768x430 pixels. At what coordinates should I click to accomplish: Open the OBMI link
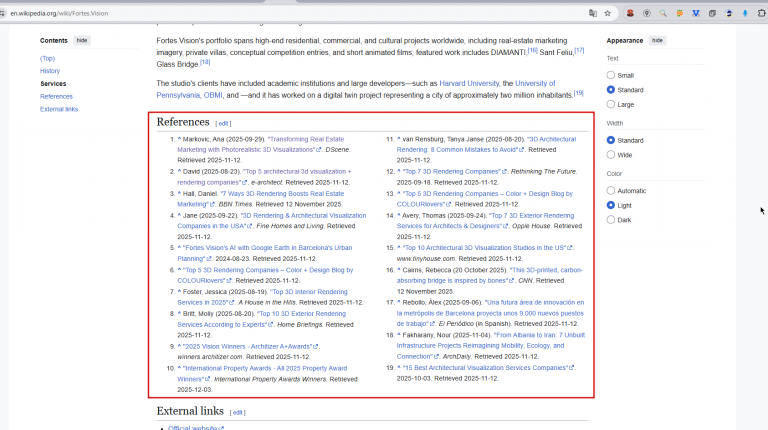click(x=213, y=96)
